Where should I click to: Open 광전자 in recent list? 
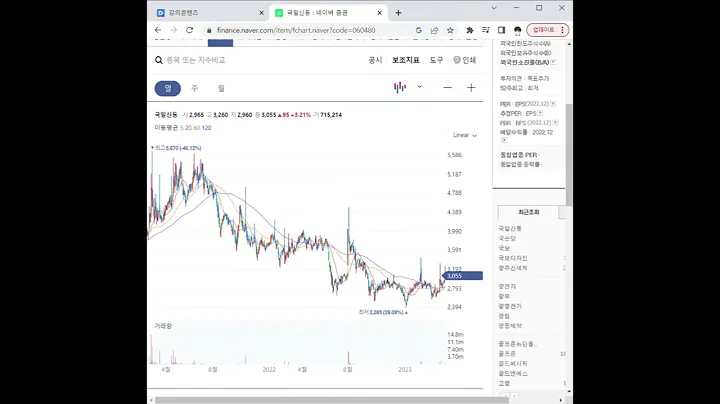tap(507, 286)
